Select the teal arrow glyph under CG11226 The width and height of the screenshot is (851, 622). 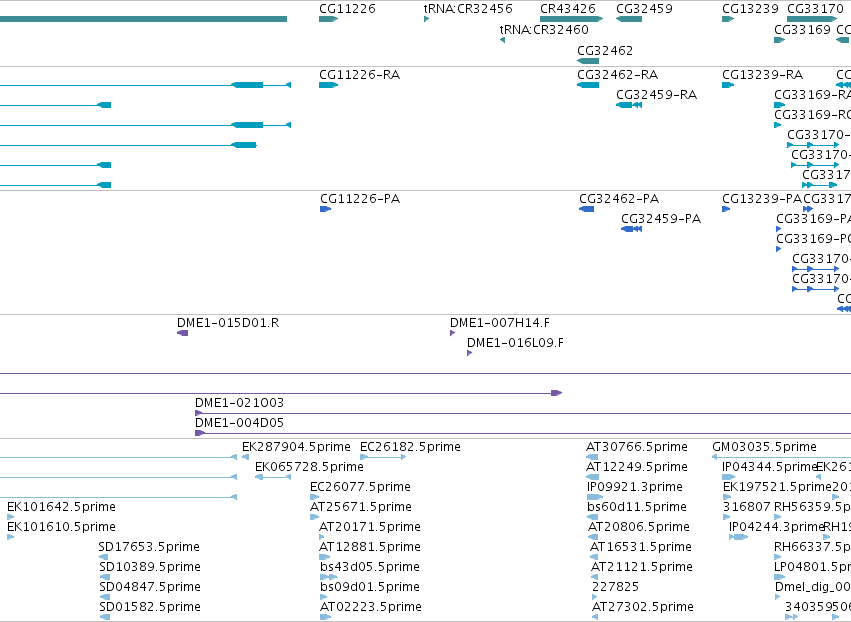point(328,19)
